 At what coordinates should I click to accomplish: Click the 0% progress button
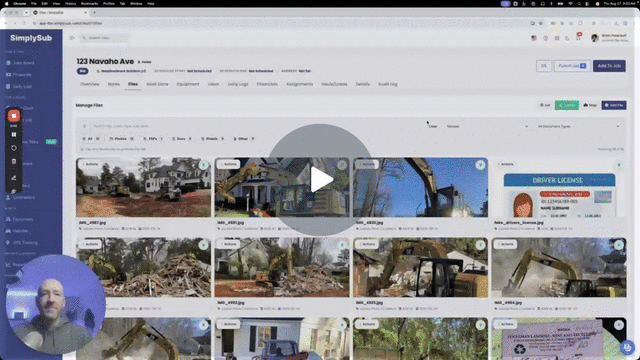[544, 66]
